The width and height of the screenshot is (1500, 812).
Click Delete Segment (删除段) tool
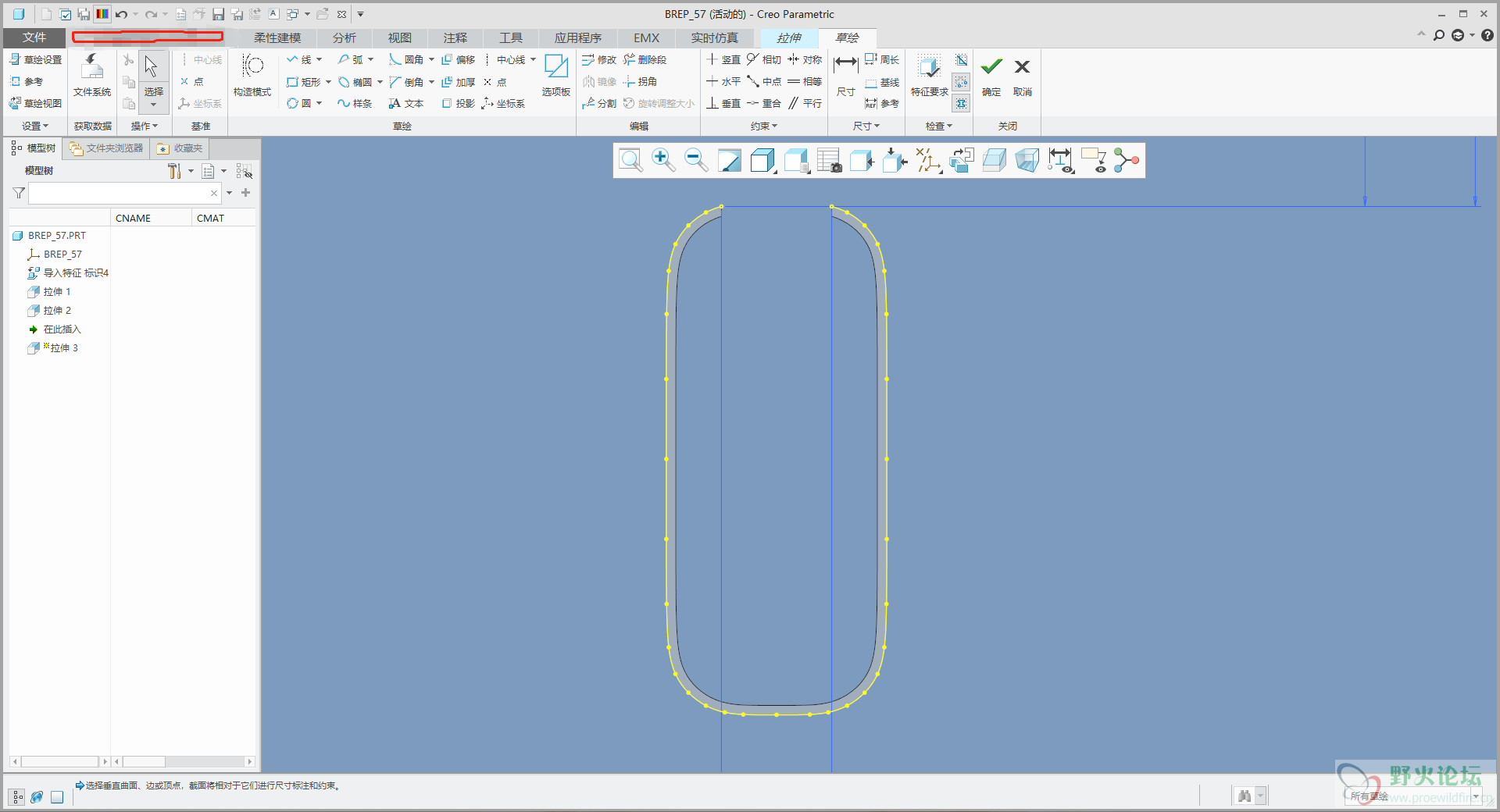(645, 59)
